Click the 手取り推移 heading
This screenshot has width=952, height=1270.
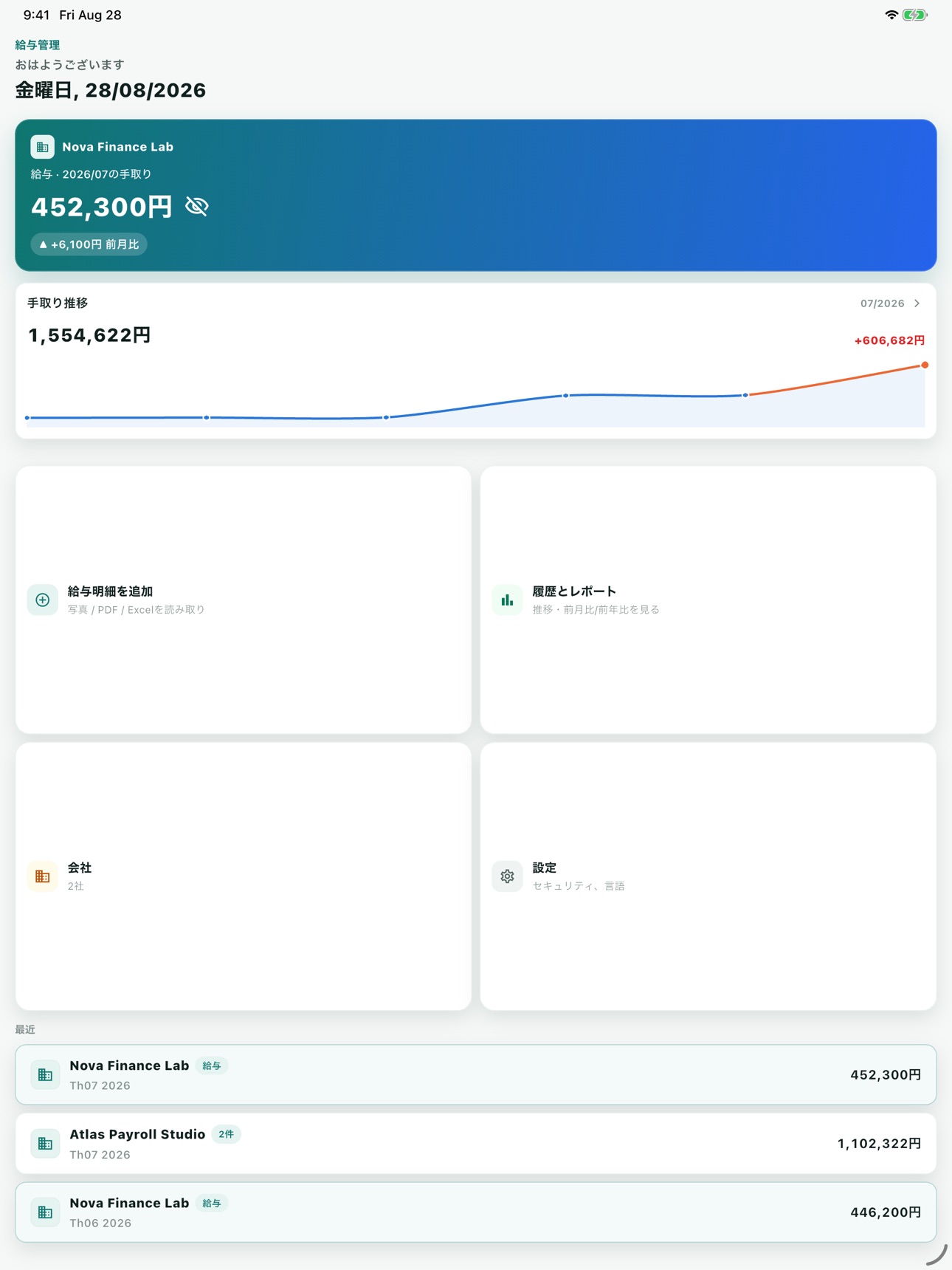(58, 303)
